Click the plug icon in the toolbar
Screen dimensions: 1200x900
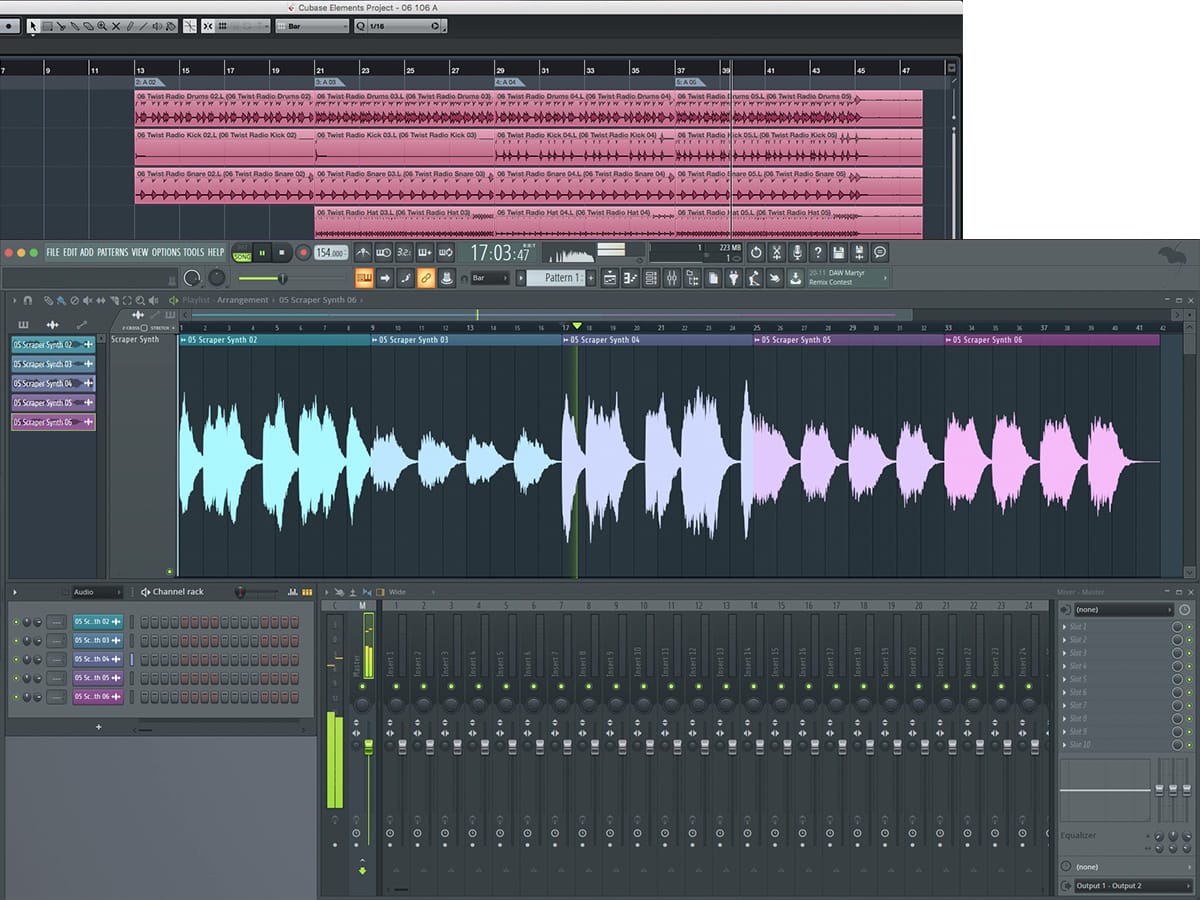click(x=732, y=278)
